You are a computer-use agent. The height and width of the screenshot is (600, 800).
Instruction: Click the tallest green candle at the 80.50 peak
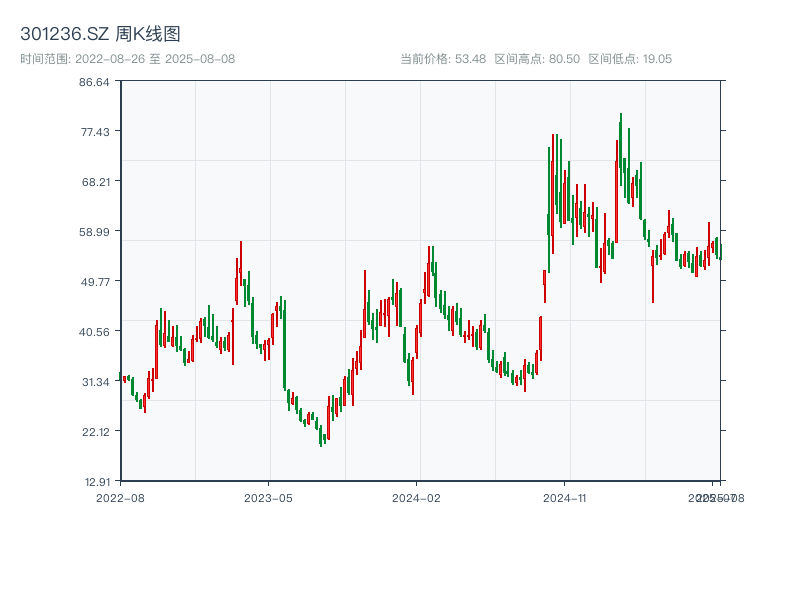621,149
